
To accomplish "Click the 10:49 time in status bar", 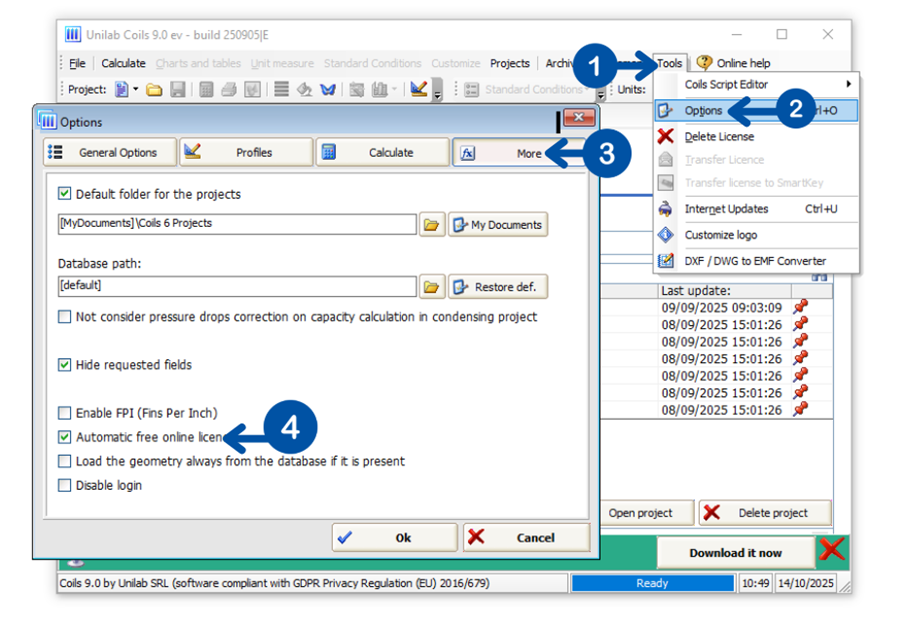I will click(x=756, y=584).
